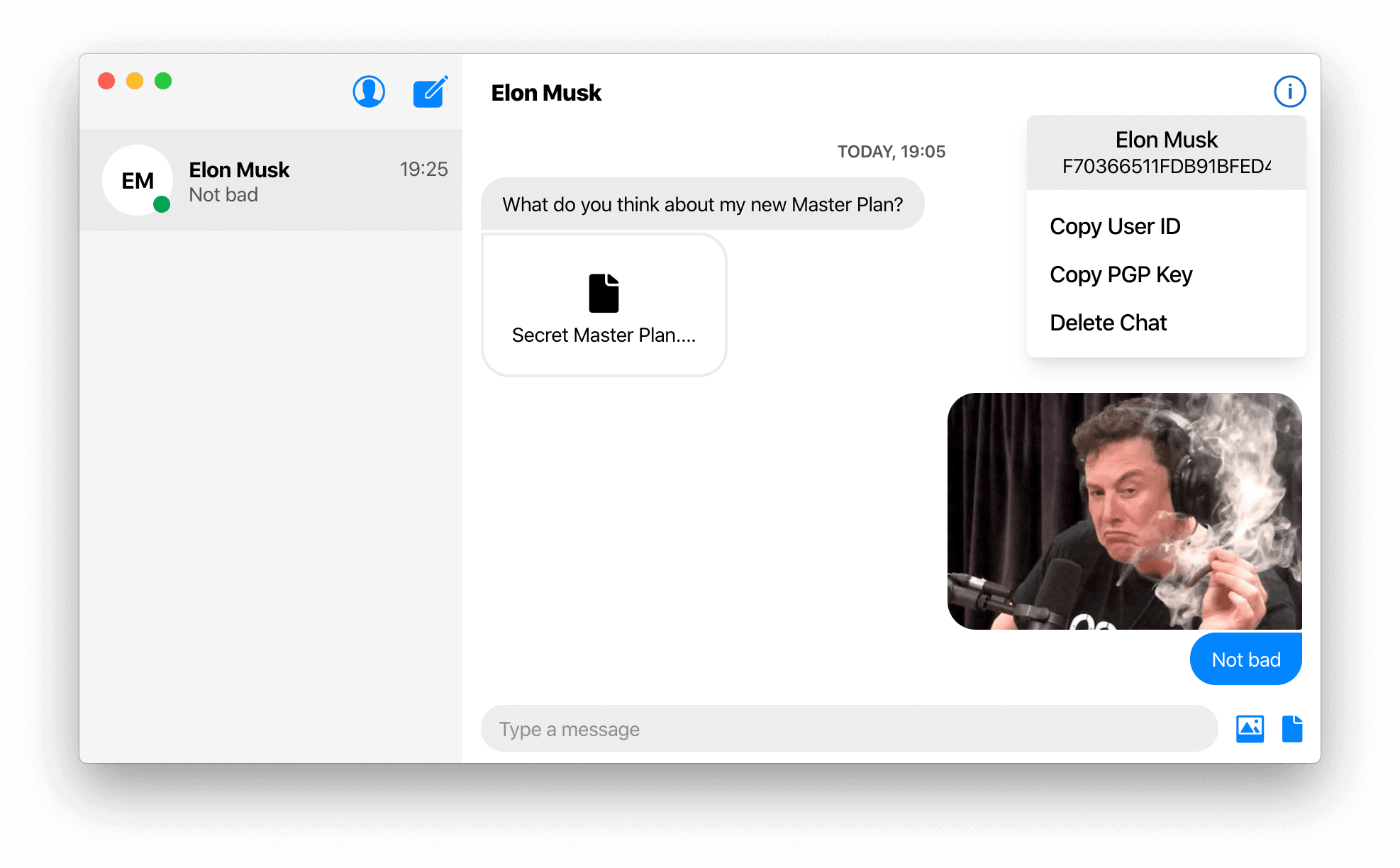Close the window with red button
The width and height of the screenshot is (1400, 868).
tap(106, 81)
